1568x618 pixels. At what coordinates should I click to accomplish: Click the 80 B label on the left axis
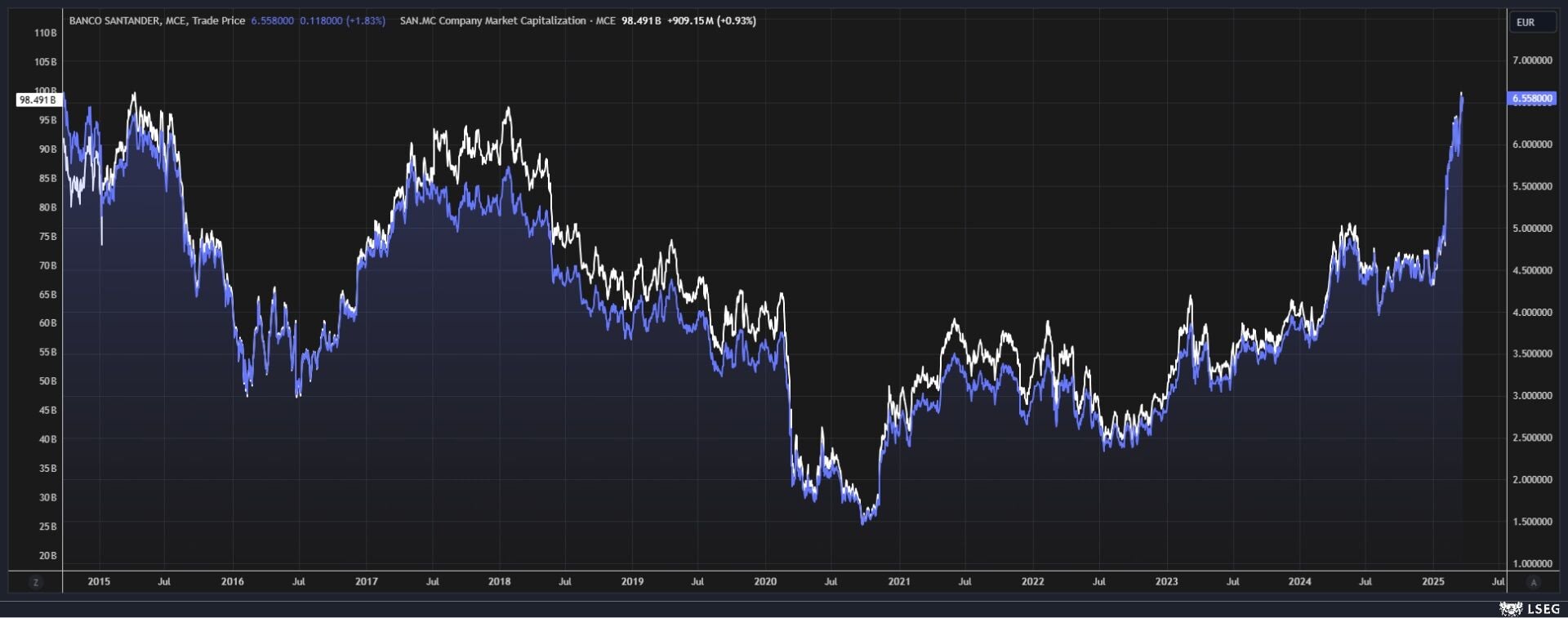48,208
